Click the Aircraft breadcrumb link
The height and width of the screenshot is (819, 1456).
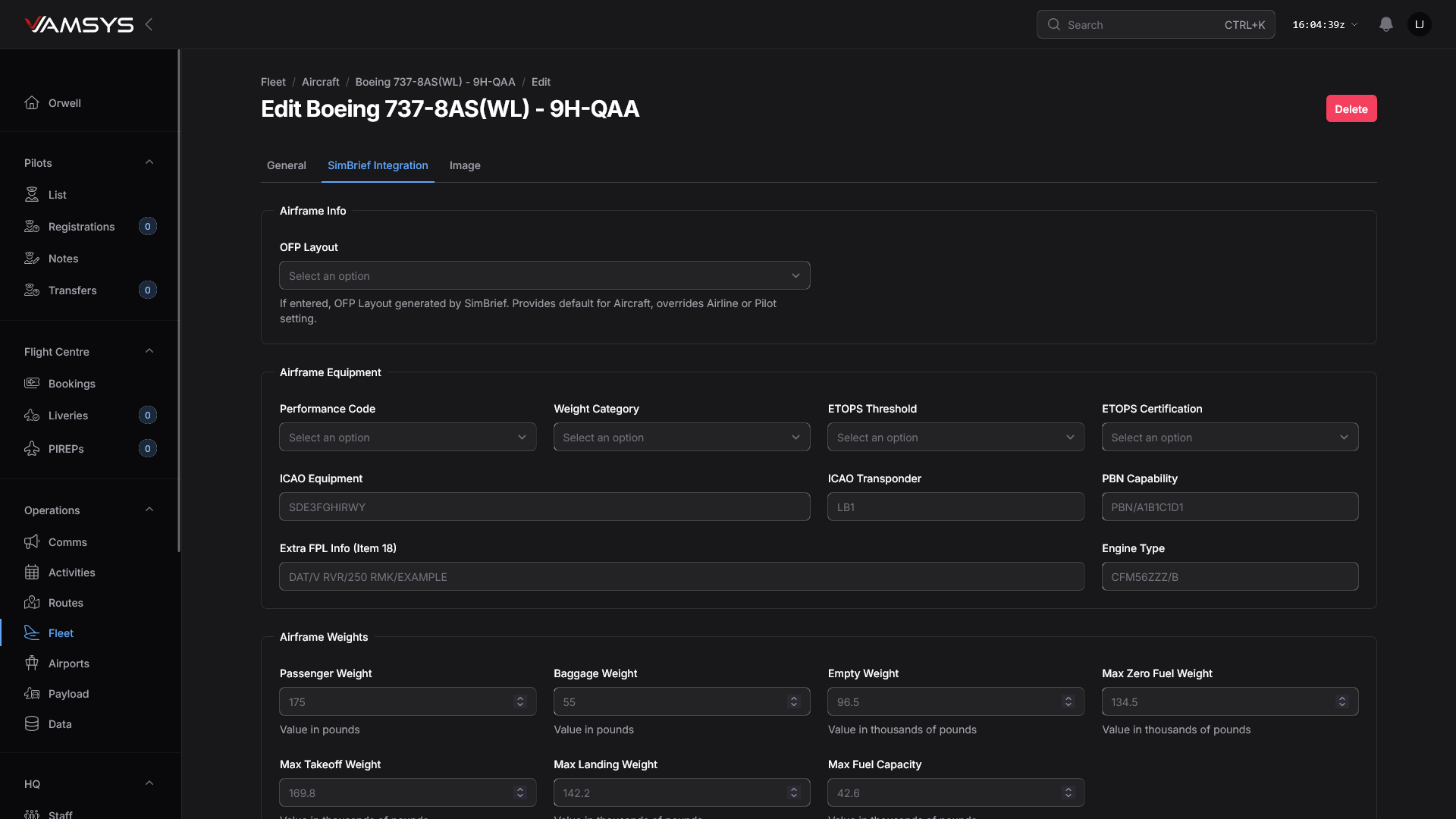coord(320,82)
